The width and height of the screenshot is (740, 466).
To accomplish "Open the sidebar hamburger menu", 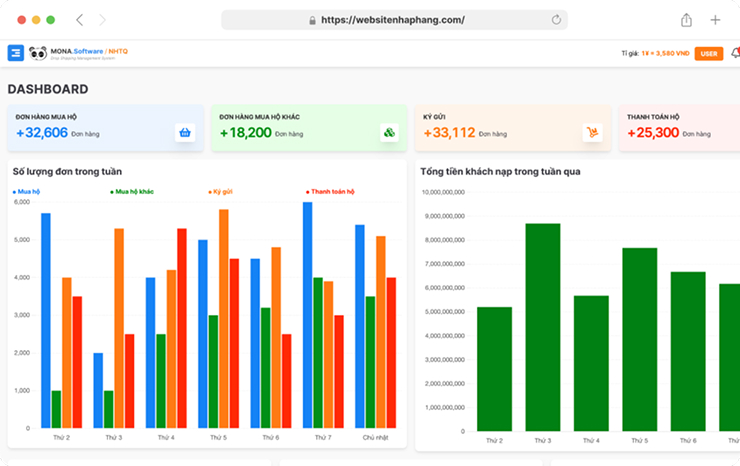I will point(15,53).
